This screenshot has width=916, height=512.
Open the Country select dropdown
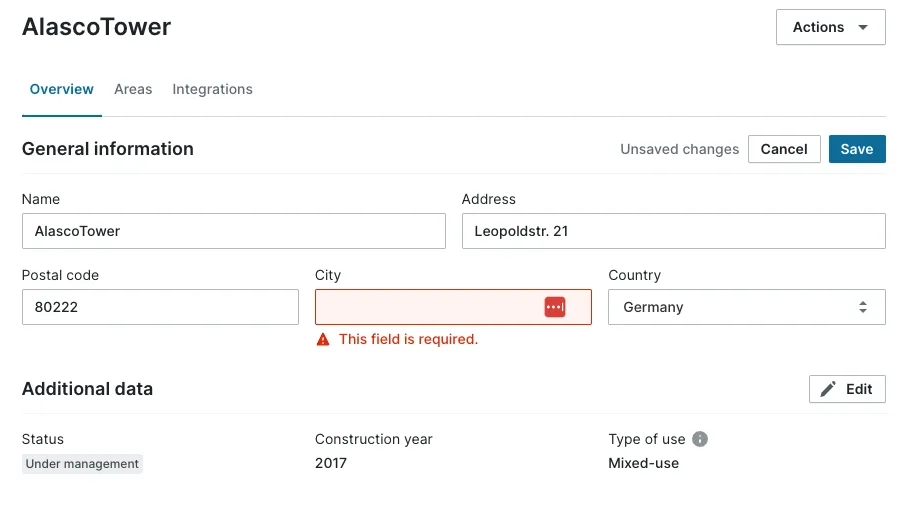(x=745, y=307)
